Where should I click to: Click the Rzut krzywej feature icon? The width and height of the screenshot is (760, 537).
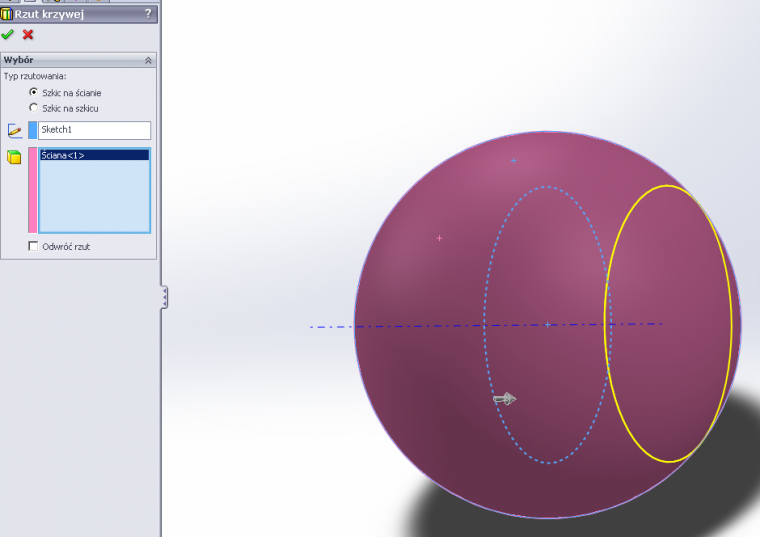coord(6,14)
